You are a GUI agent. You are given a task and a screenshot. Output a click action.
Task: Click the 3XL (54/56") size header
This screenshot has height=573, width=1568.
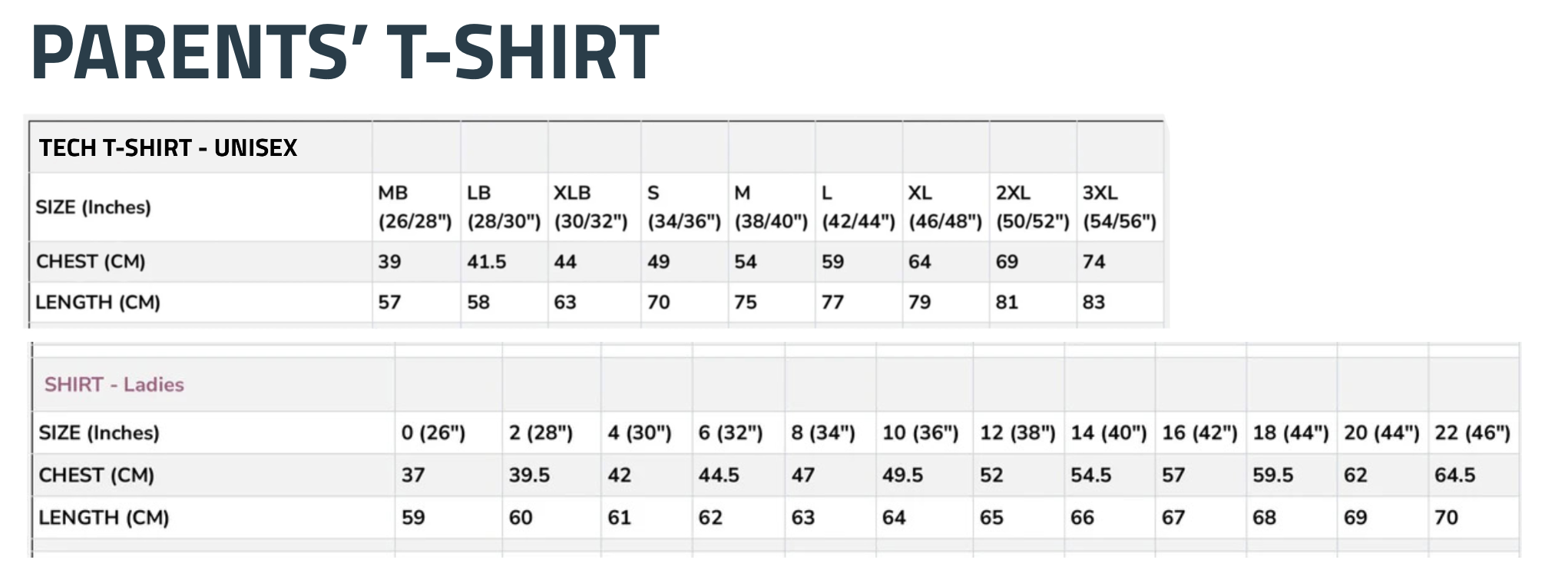[x=1120, y=207]
